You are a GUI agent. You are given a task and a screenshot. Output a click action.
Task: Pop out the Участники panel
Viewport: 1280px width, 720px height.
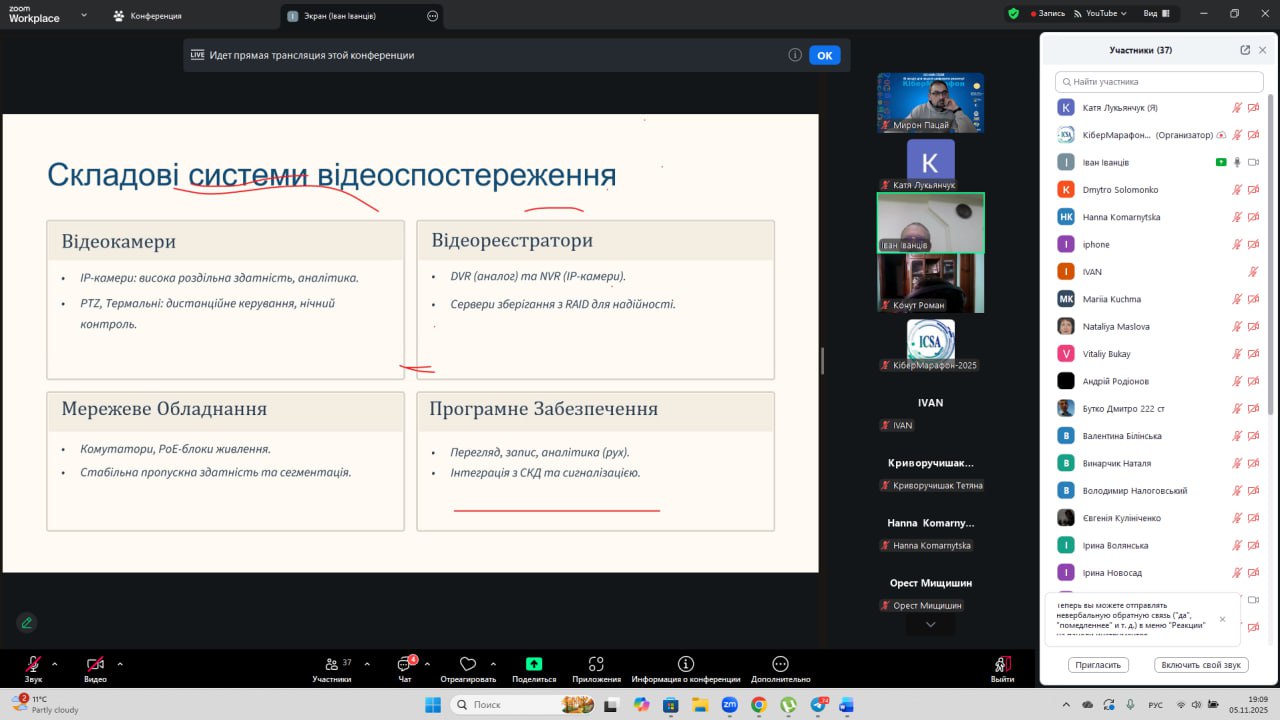1245,50
